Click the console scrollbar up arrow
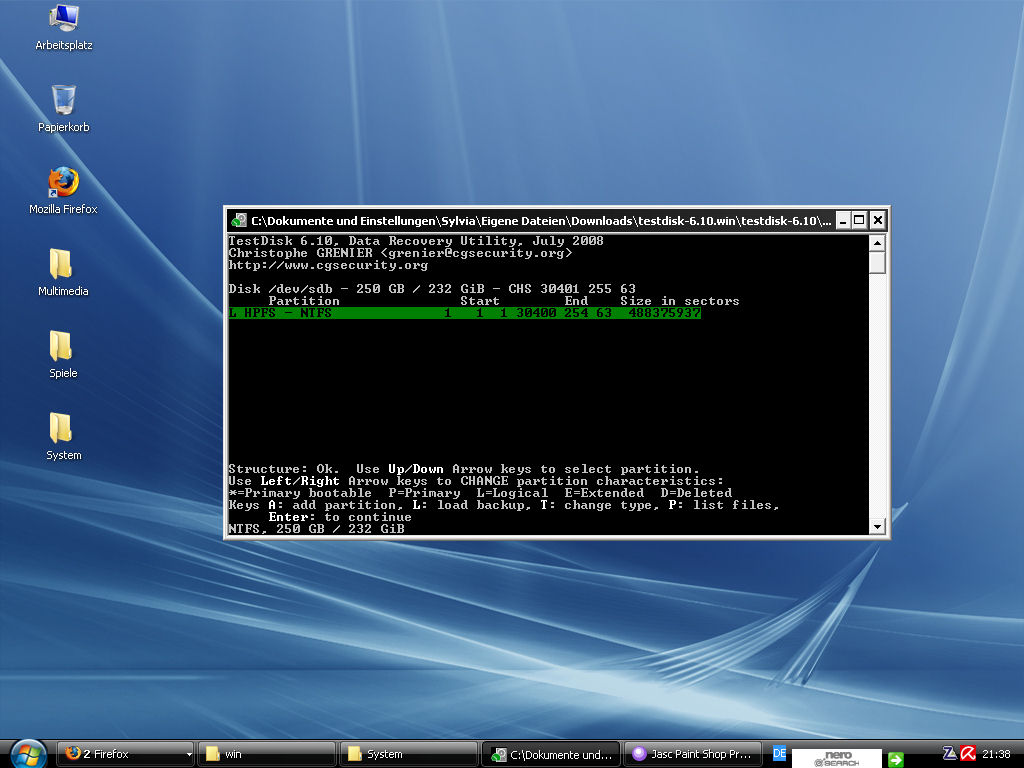 877,244
